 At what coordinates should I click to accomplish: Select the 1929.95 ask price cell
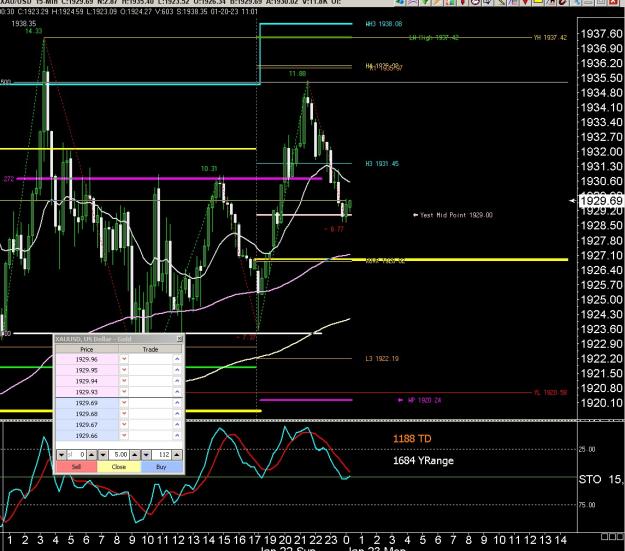pos(87,370)
